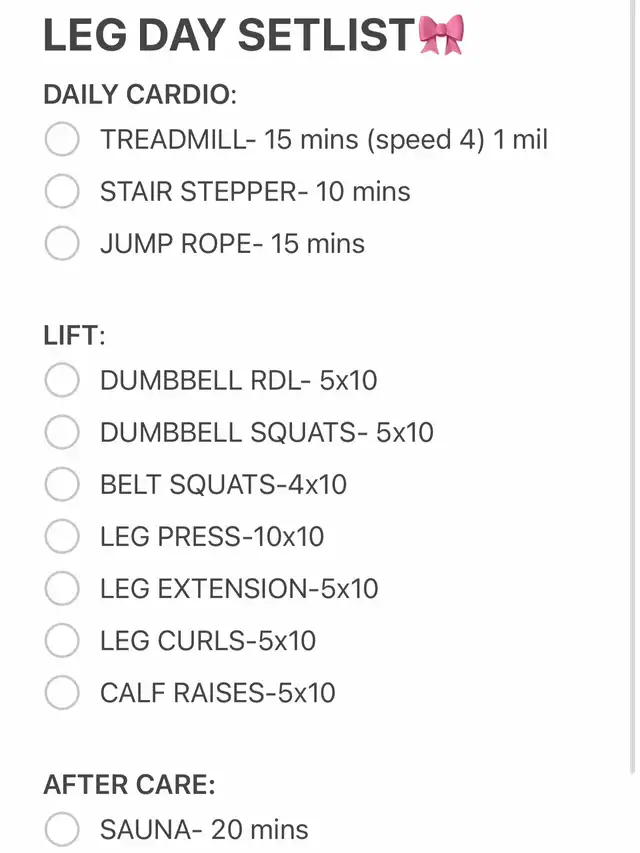Image resolution: width=640 pixels, height=853 pixels.
Task: Mark LEG EXTENSION as done
Action: [x=62, y=589]
